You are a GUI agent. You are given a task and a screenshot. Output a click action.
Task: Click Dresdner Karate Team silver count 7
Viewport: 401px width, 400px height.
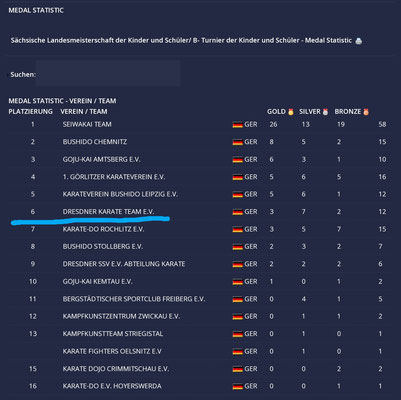coord(304,212)
